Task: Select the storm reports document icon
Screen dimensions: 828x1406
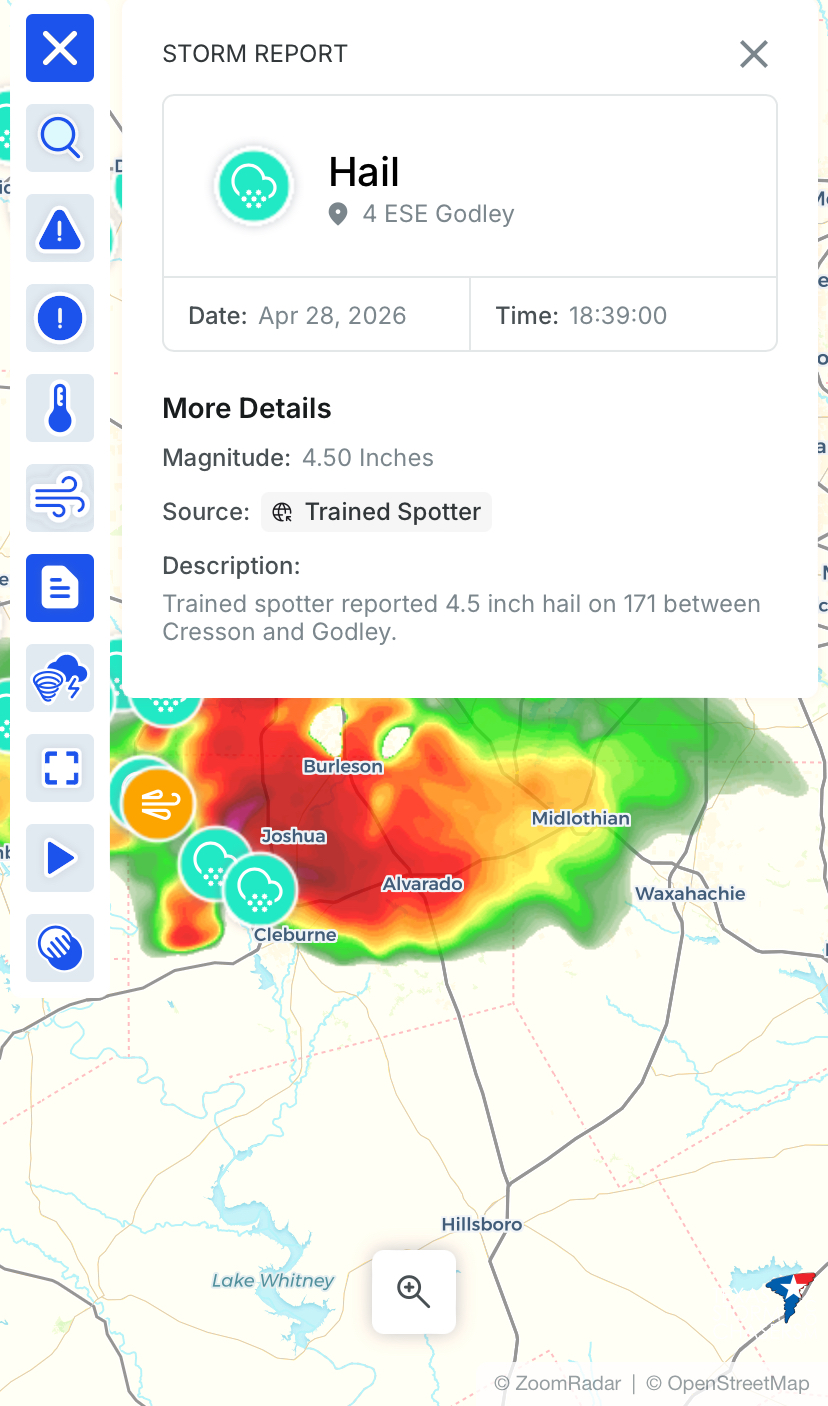Action: coord(60,588)
